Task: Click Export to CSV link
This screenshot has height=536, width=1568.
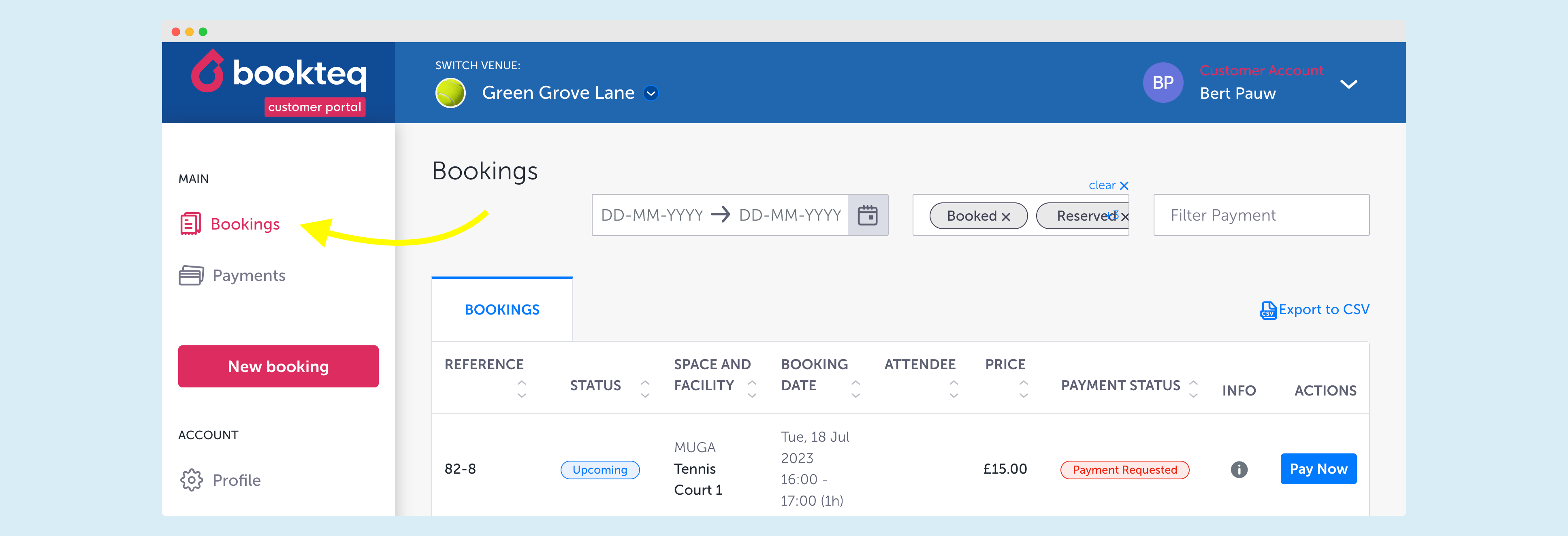Action: coord(1324,309)
